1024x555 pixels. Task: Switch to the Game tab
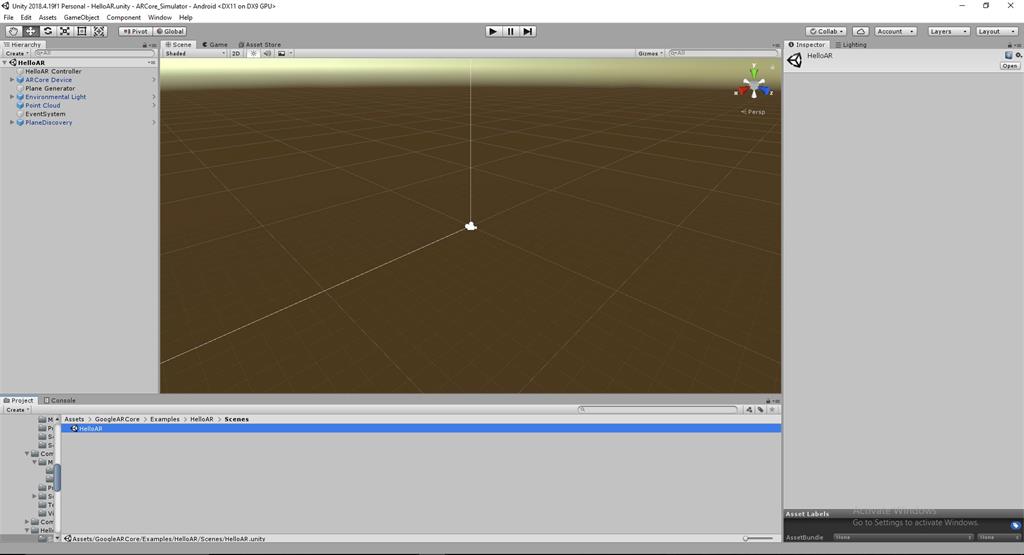[x=215, y=45]
